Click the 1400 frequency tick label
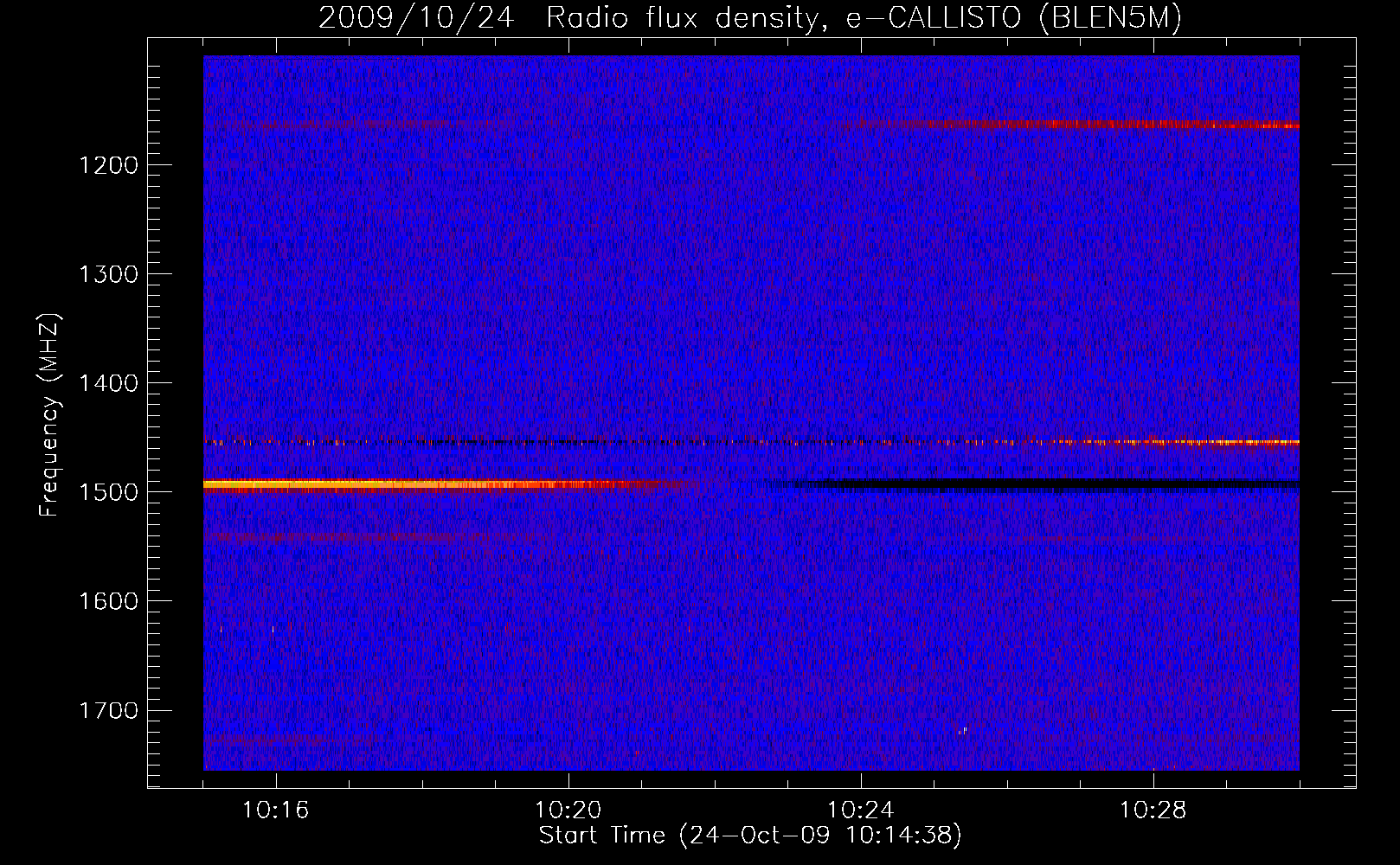Screen dimensions: 1400x865 pyautogui.click(x=108, y=383)
